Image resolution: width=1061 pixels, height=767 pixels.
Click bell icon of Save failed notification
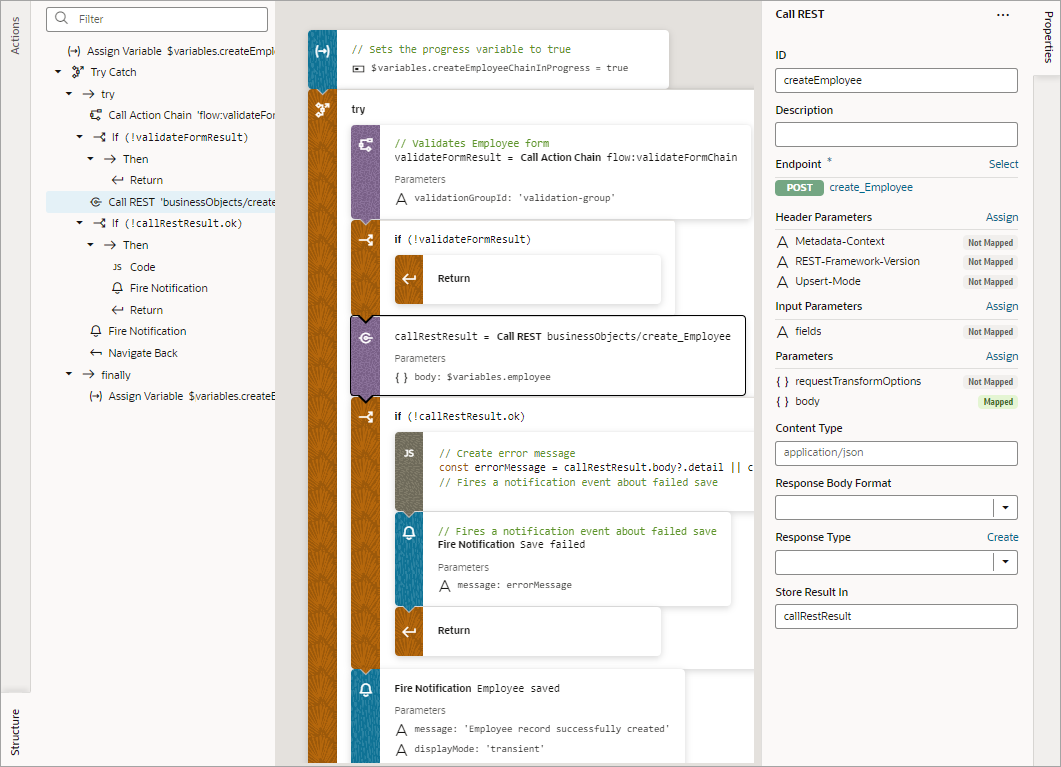[409, 533]
